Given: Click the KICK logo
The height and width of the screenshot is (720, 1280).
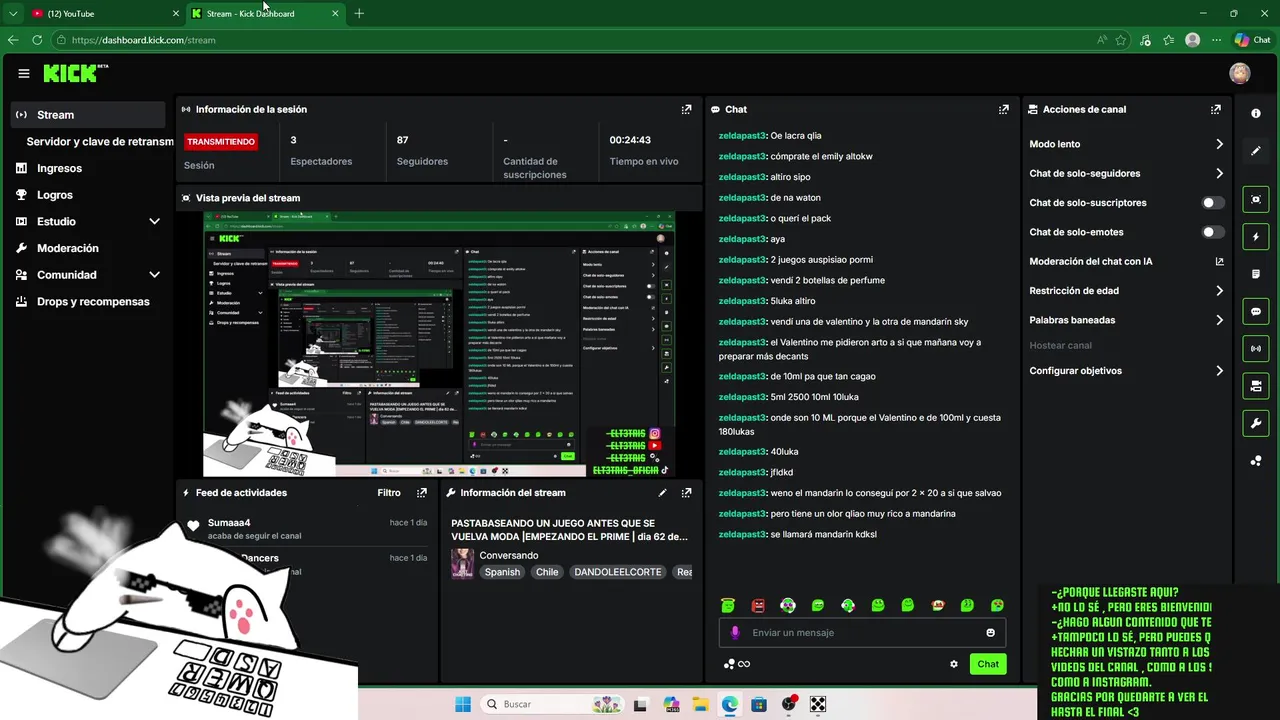Looking at the screenshot, I should (x=75, y=73).
